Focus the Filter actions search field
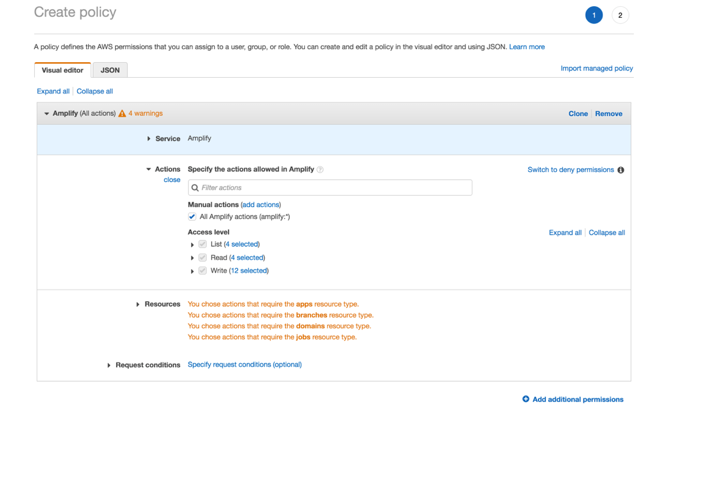Screen dimensions: 706x485 point(330,188)
